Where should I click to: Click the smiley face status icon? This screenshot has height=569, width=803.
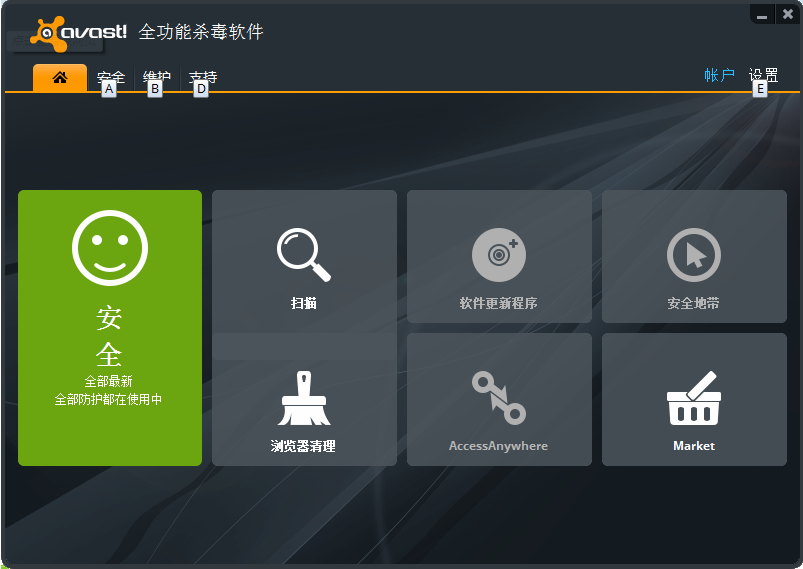tap(110, 247)
